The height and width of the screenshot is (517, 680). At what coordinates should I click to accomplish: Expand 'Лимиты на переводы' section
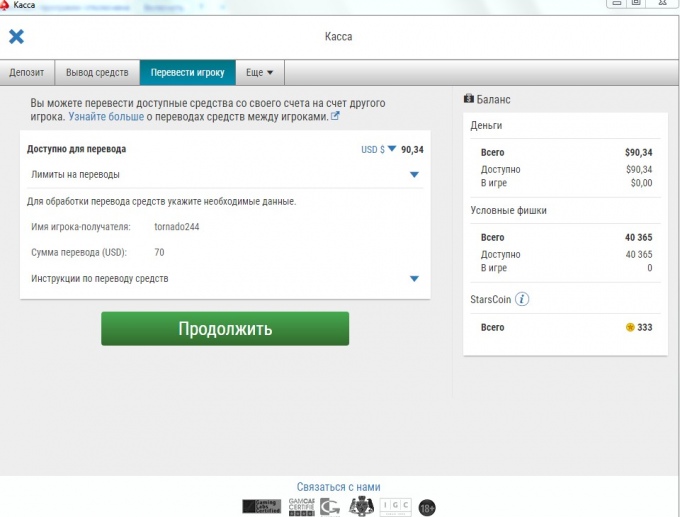[x=225, y=175]
